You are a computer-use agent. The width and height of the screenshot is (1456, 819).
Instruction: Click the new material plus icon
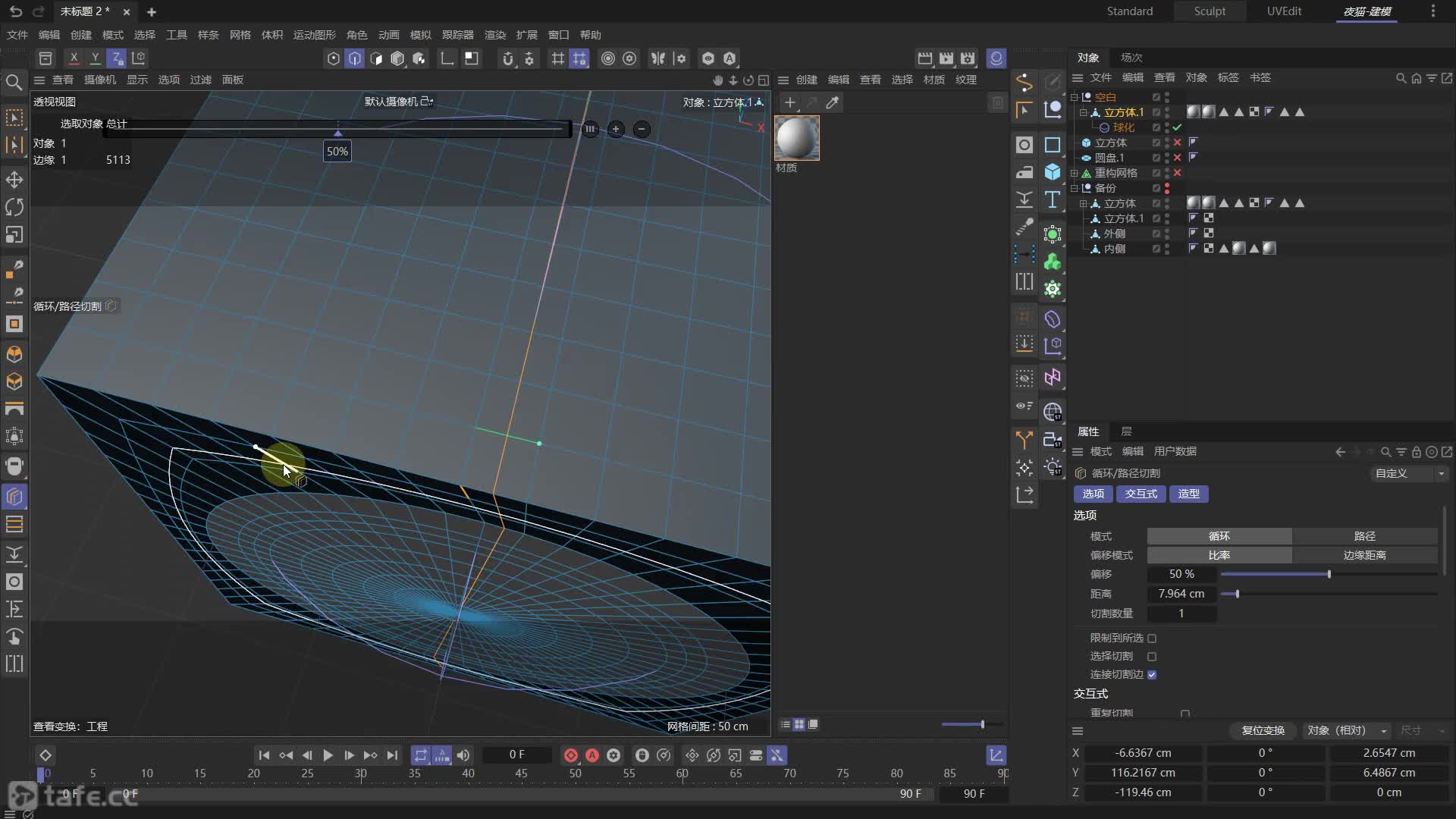tap(790, 102)
